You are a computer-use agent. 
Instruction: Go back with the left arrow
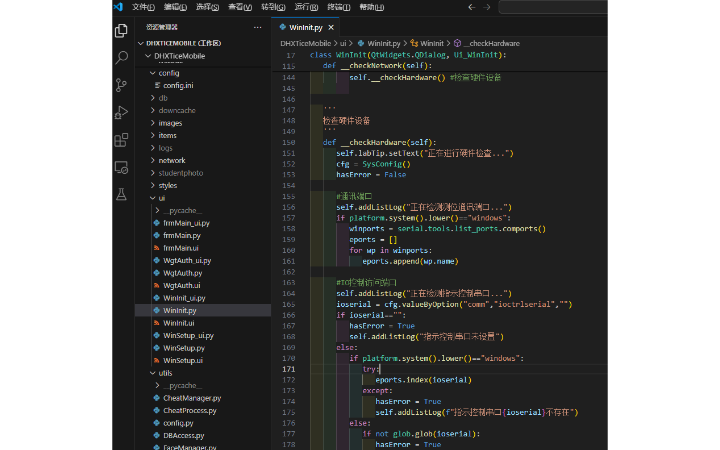coord(472,7)
